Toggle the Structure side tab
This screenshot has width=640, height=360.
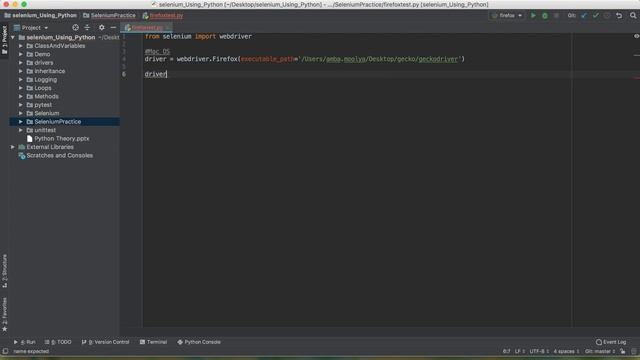click(4, 271)
